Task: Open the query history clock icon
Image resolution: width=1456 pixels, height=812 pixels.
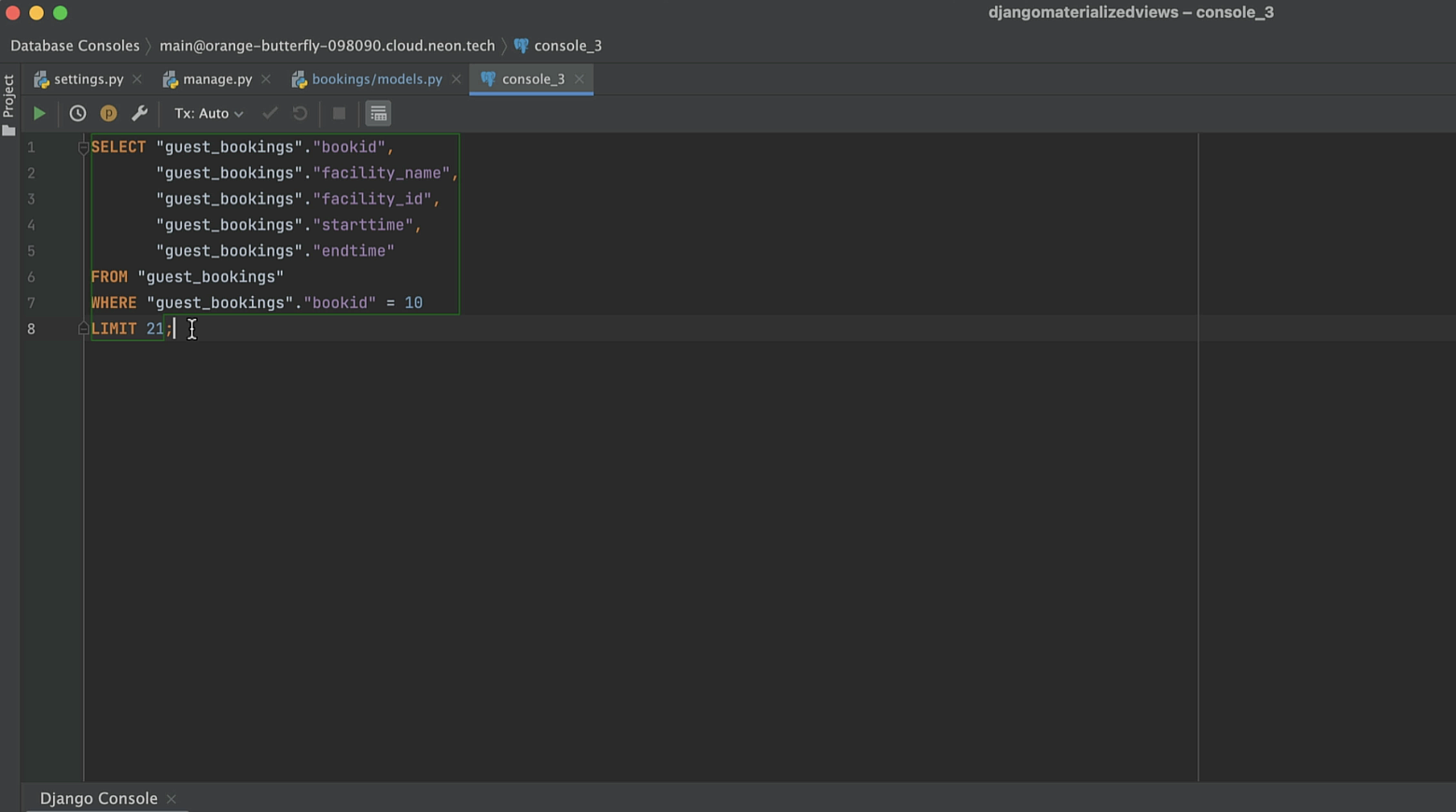Action: [x=77, y=113]
